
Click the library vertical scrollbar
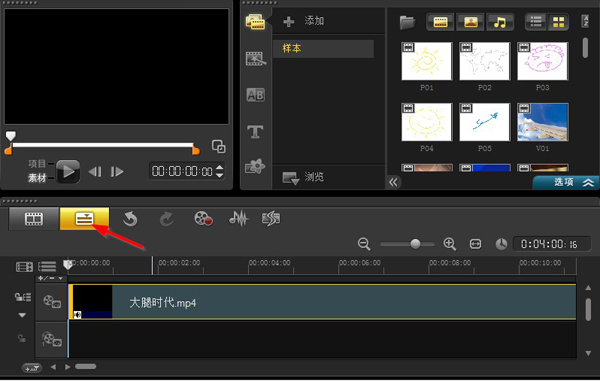click(x=585, y=48)
